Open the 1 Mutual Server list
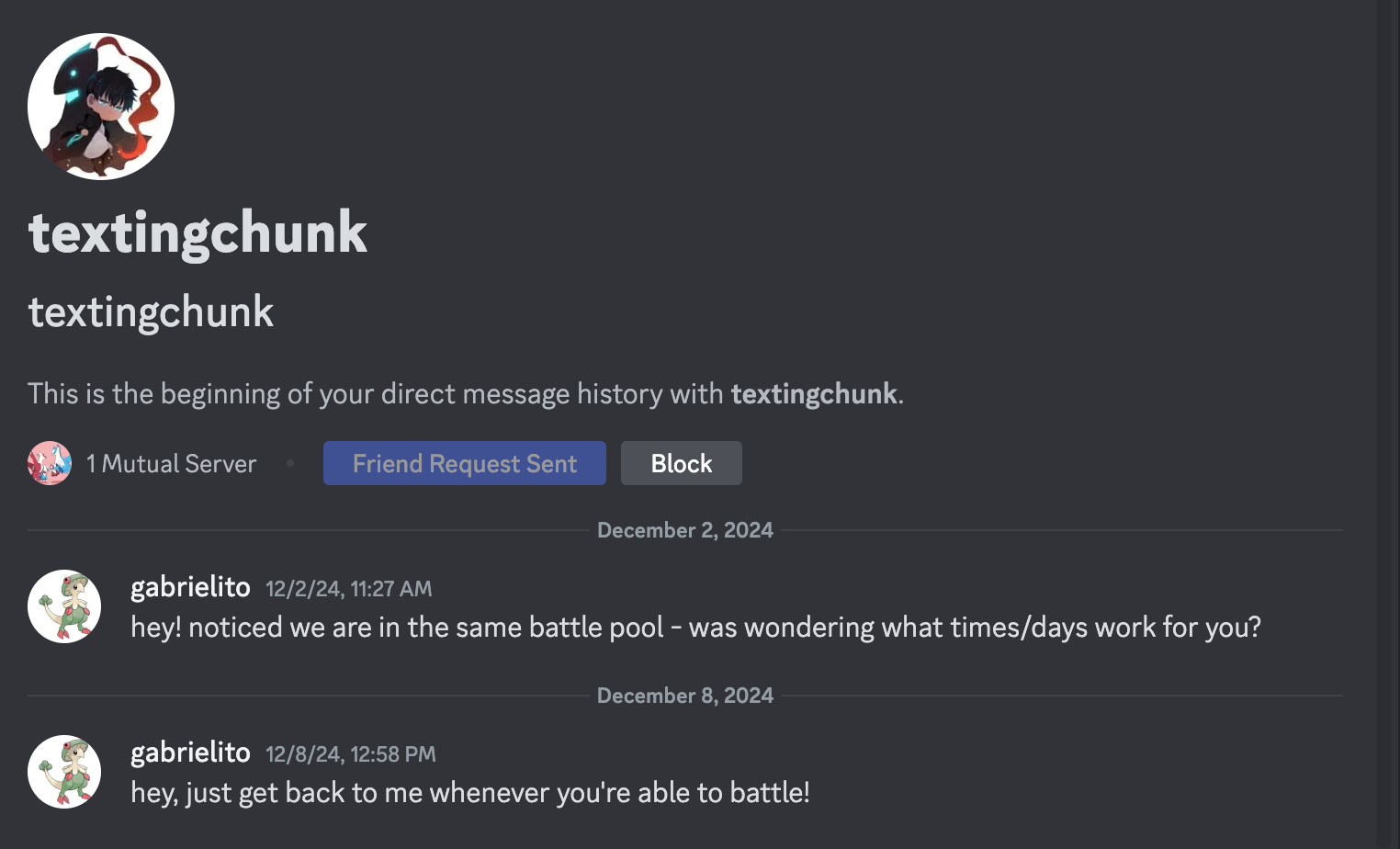The height and width of the screenshot is (849, 1400). click(170, 463)
